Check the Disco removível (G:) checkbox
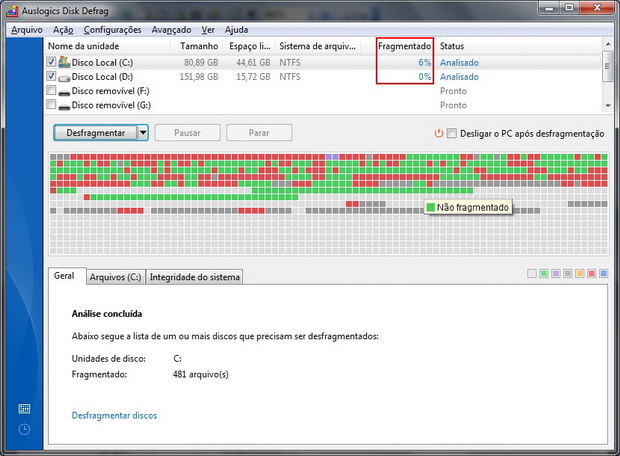This screenshot has height=456, width=620. 51,104
